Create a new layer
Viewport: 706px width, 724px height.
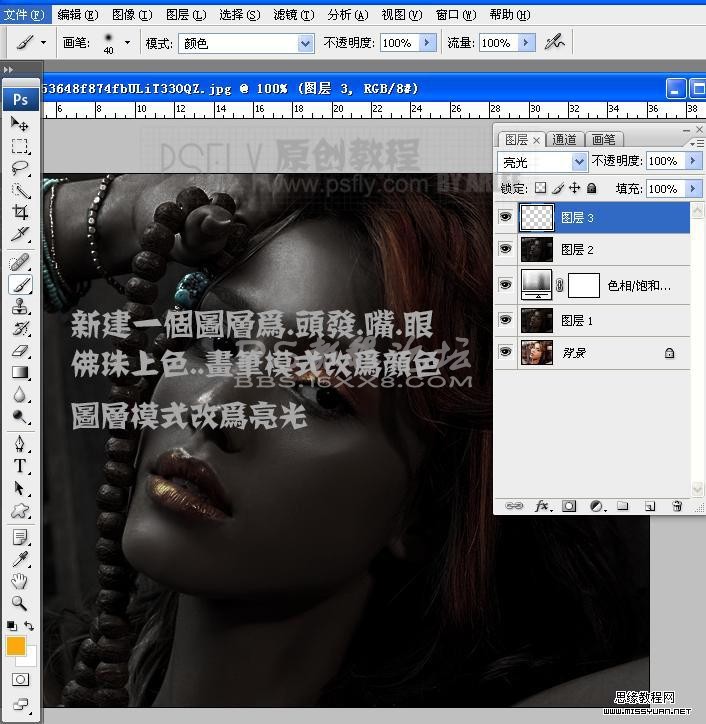[x=650, y=507]
